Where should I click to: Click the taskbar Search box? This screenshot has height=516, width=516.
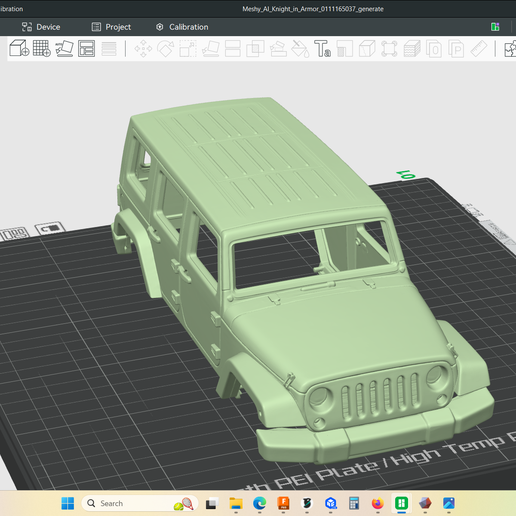coord(140,503)
